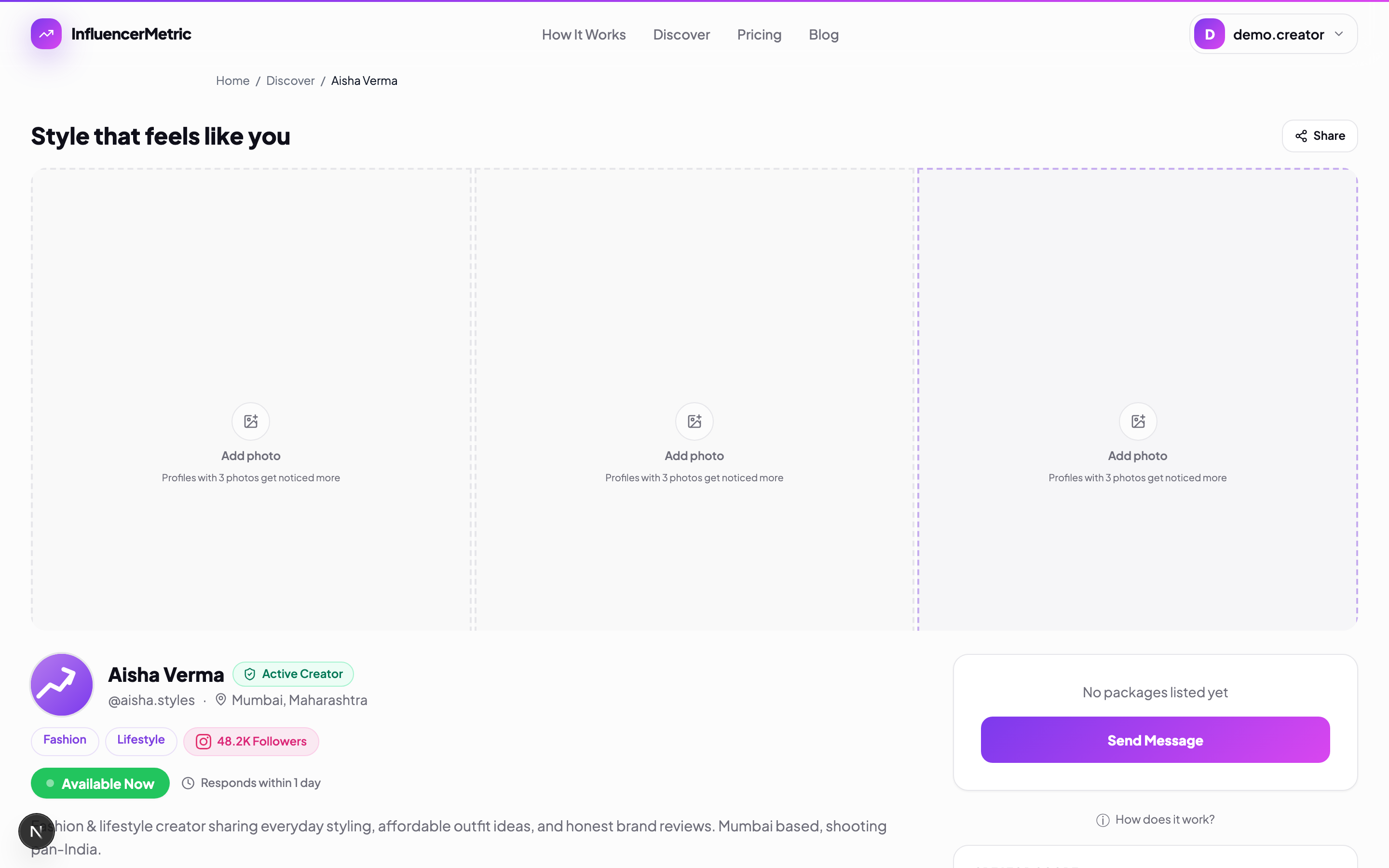Click the @aisha.styles handle
Image resolution: width=1389 pixels, height=868 pixels.
tap(151, 700)
